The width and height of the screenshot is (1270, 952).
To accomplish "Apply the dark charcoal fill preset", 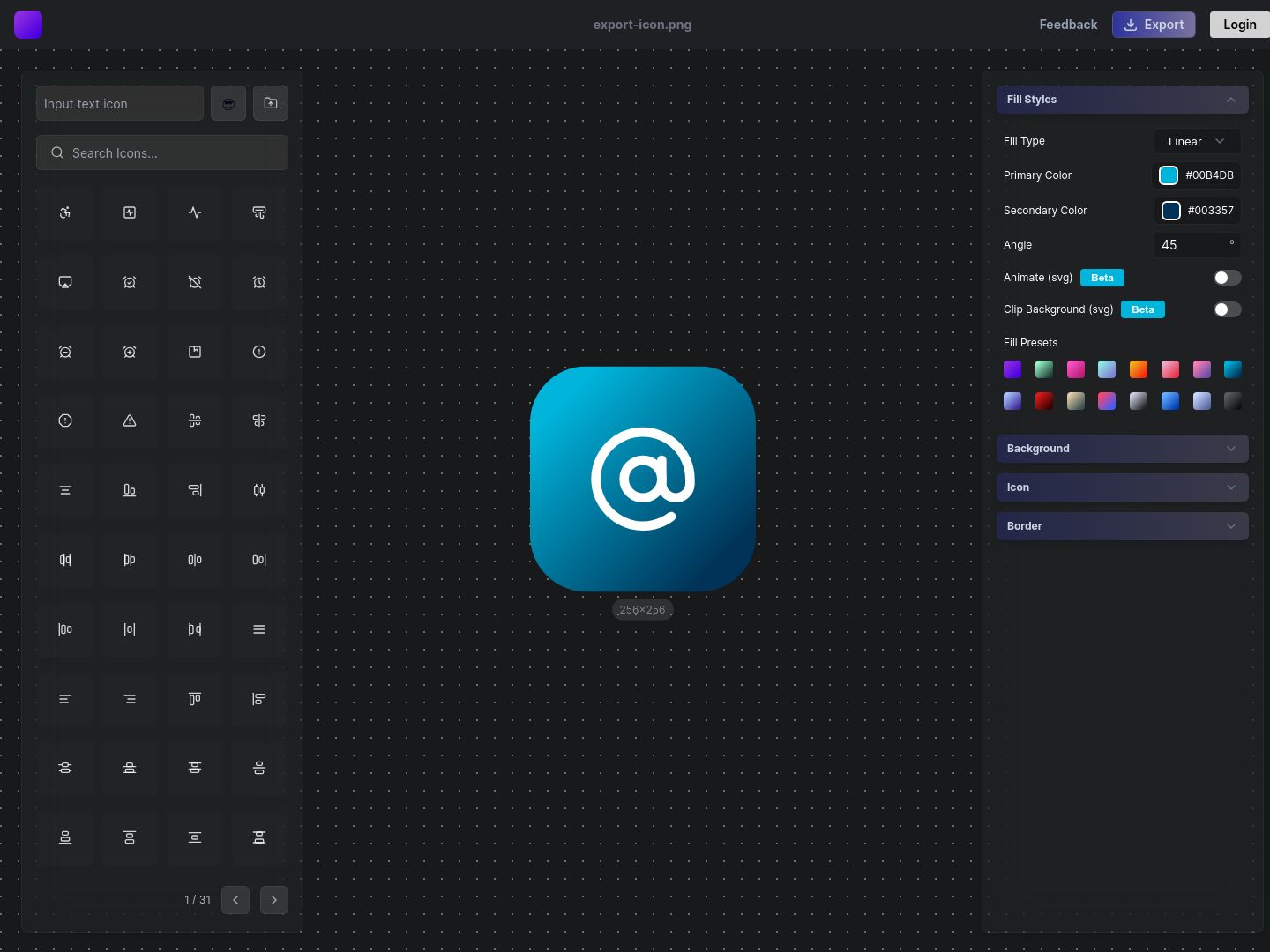I will point(1233,401).
